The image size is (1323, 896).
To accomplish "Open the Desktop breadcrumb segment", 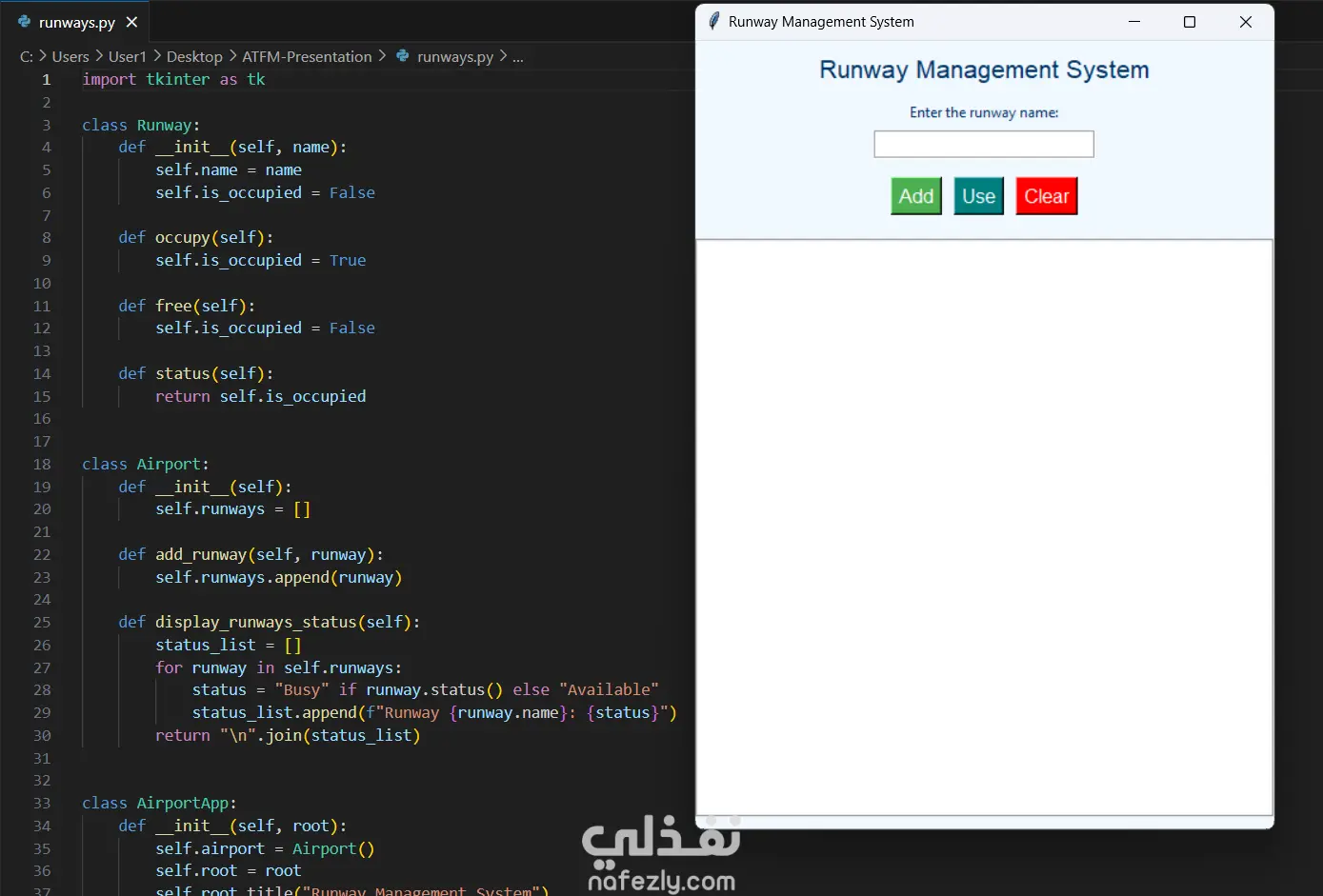I will 194,57.
